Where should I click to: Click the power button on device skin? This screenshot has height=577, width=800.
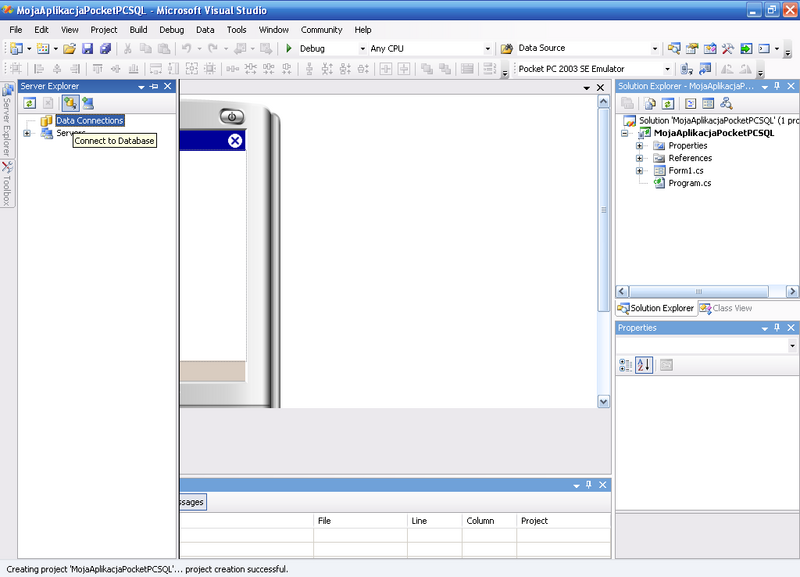[x=232, y=116]
